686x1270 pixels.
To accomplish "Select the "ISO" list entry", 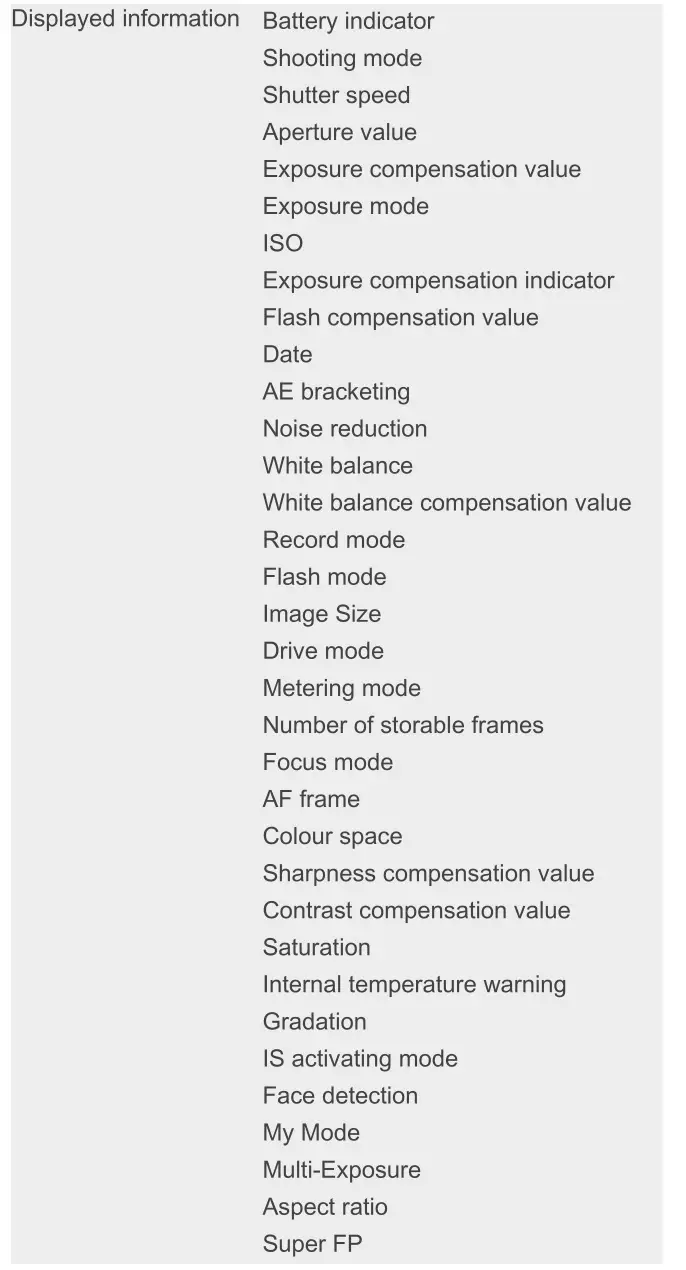I will pyautogui.click(x=283, y=243).
